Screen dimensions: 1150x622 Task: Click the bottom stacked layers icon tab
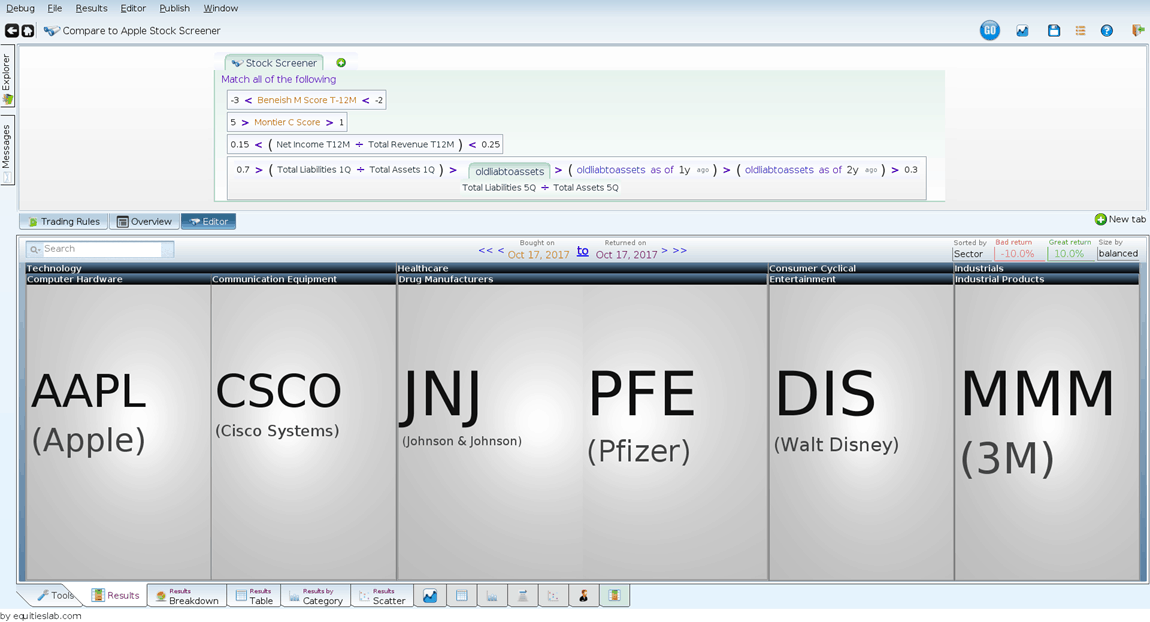[523, 596]
